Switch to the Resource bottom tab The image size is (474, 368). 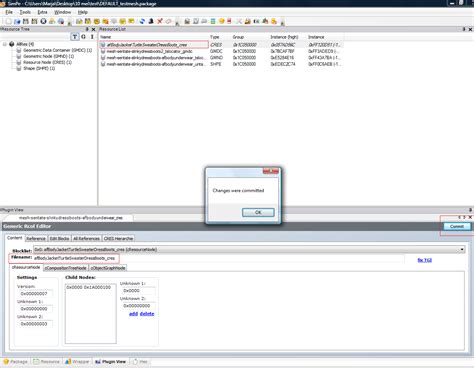coord(47,361)
